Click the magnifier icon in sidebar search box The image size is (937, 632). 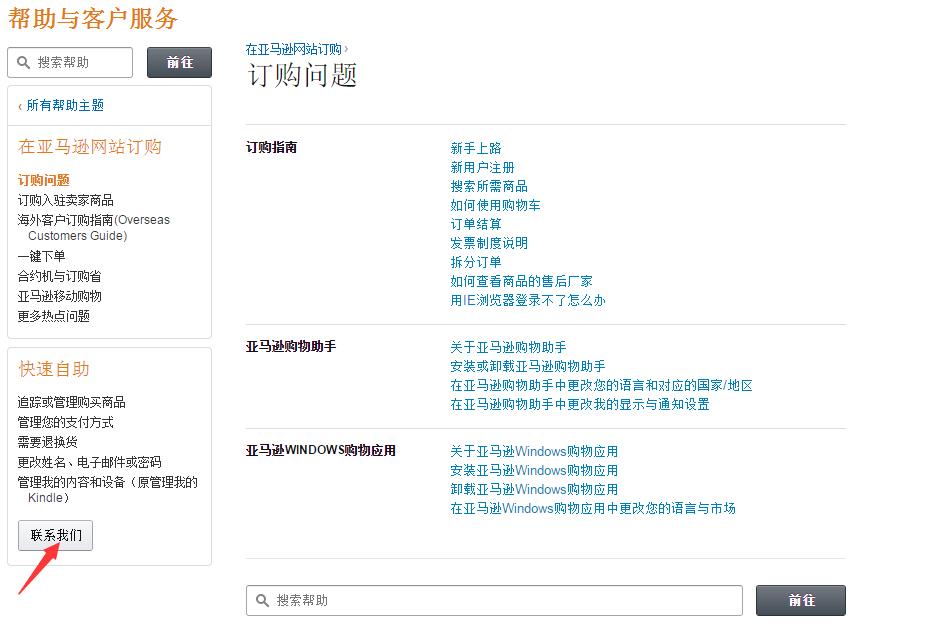tap(23, 62)
